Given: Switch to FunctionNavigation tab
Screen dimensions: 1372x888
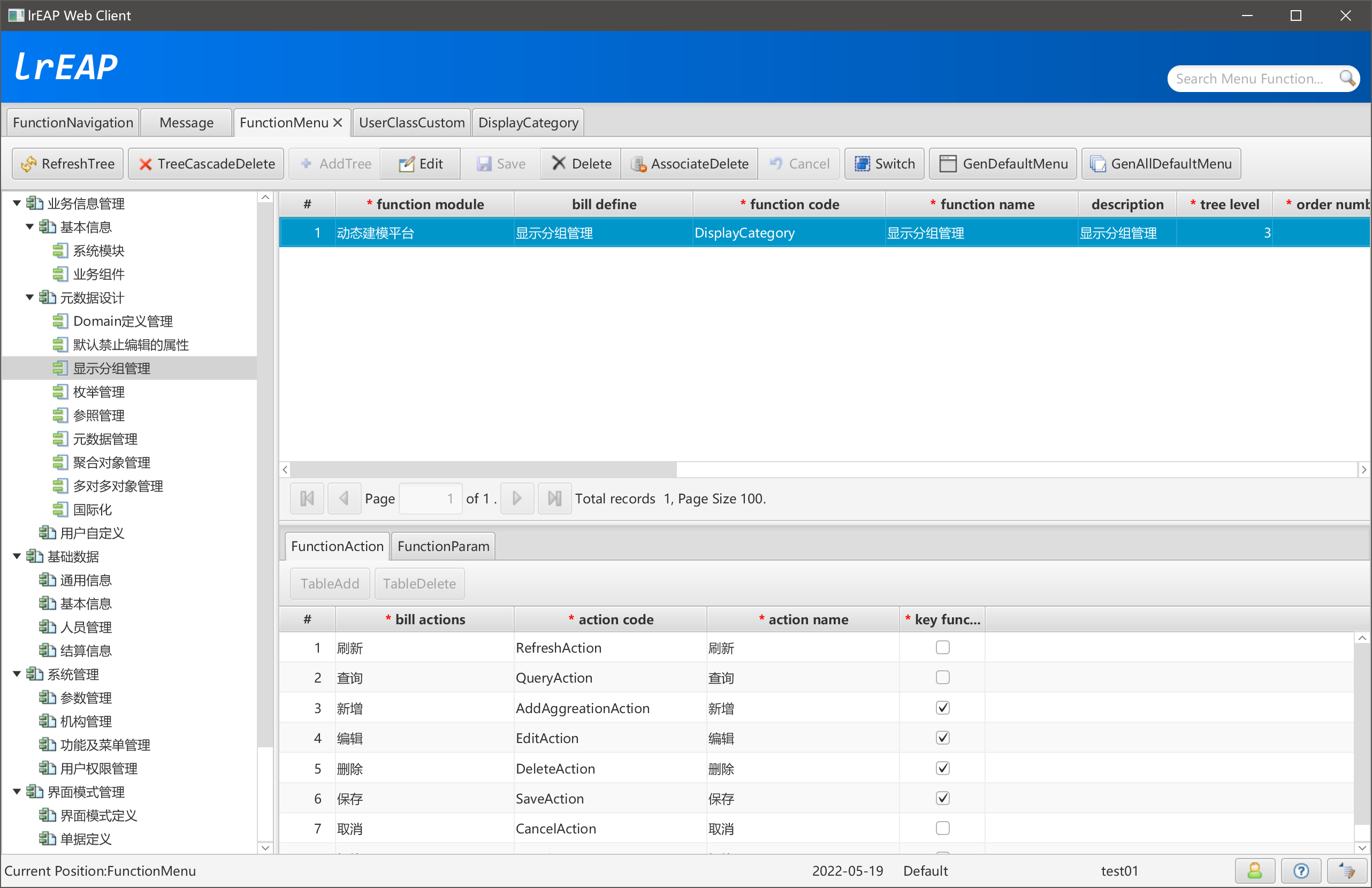Looking at the screenshot, I should point(73,122).
